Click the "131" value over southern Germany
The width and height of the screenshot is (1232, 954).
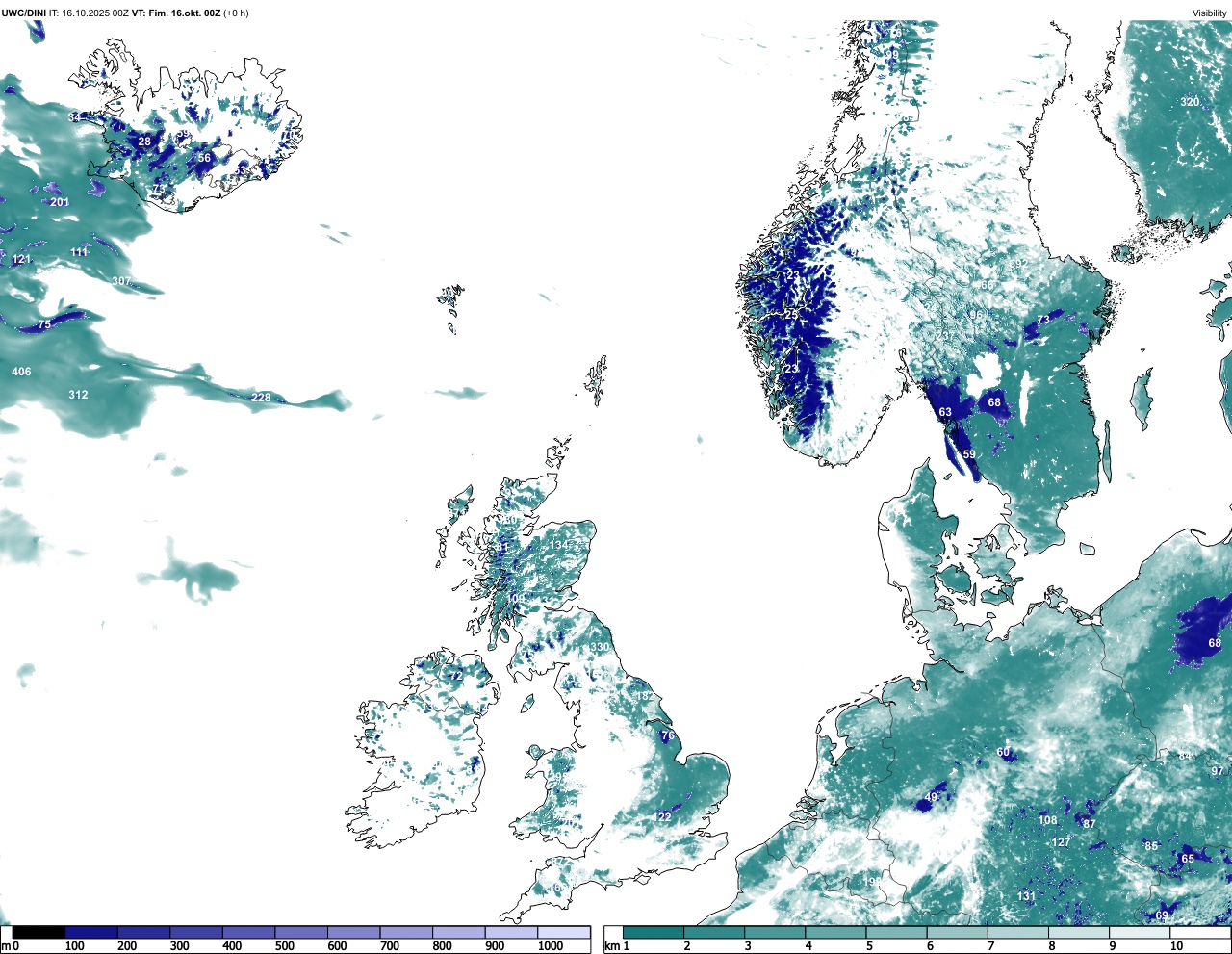tap(1026, 896)
